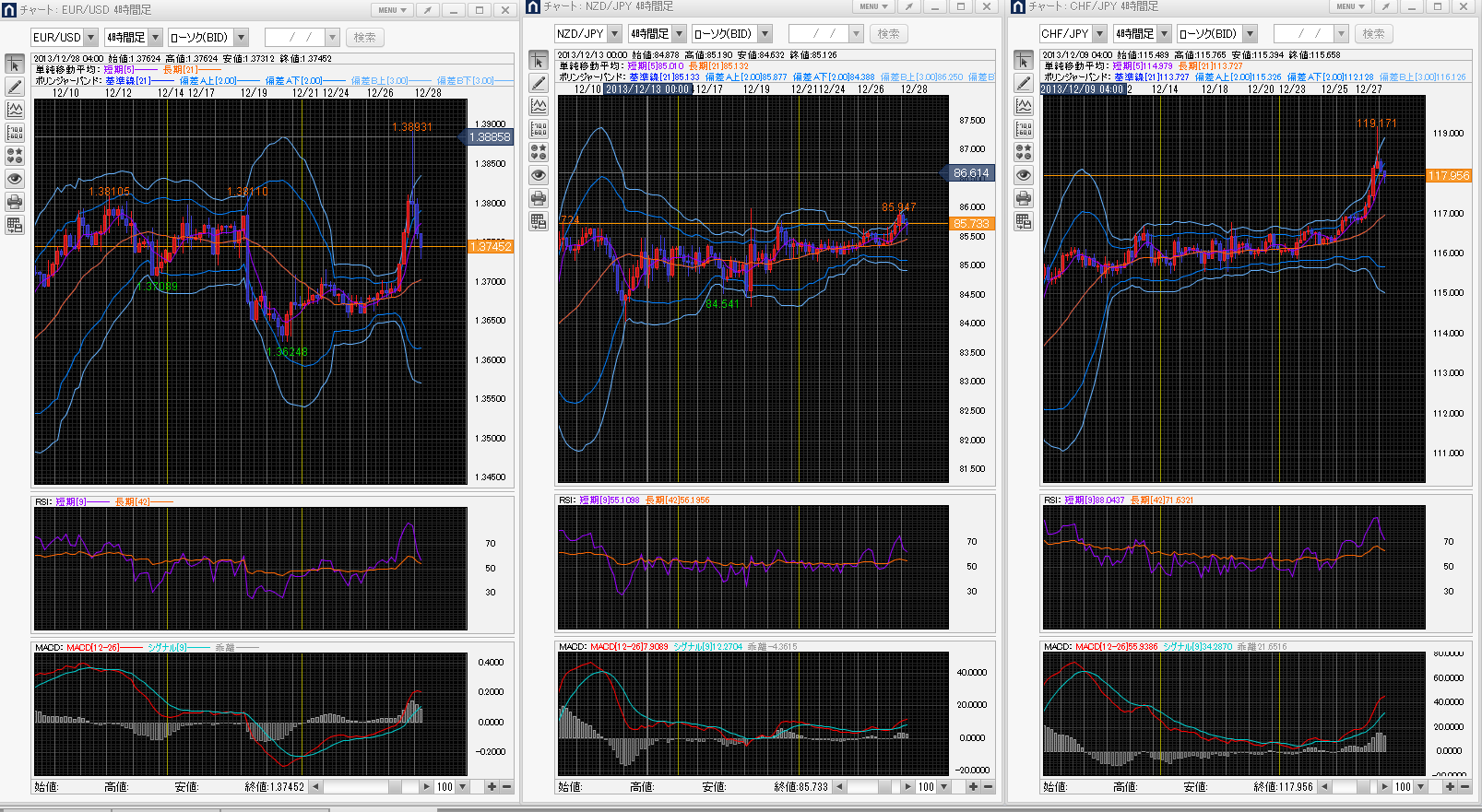Screen dimensions: 1482x812
Task: Open the EUR/USD currency pair dropdown
Action: click(90, 38)
